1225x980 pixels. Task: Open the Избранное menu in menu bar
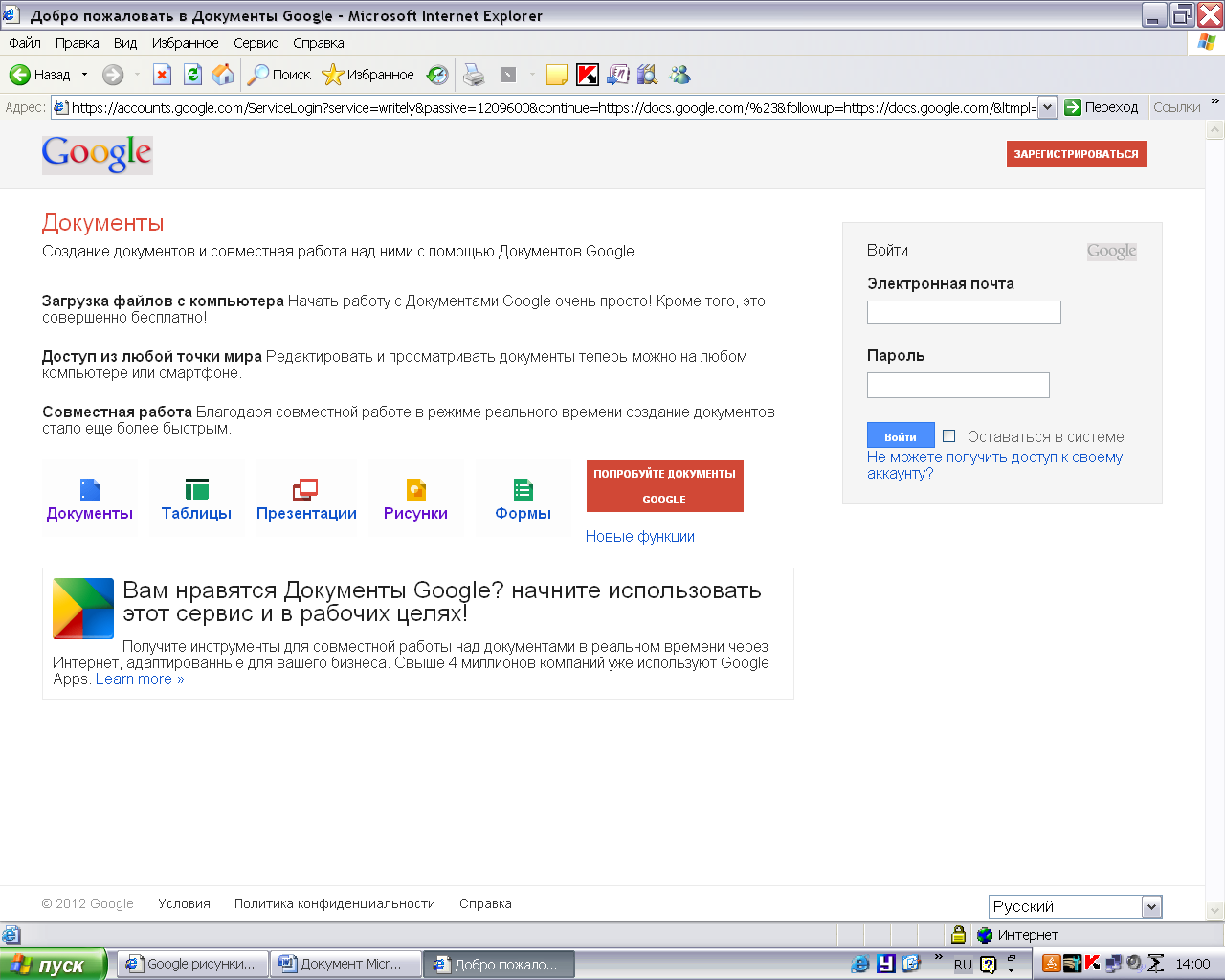click(186, 43)
